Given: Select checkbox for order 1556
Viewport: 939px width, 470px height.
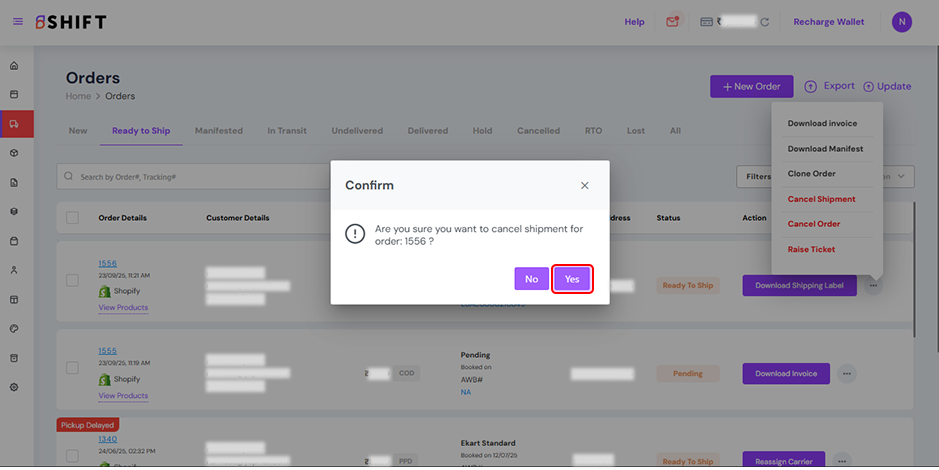Looking at the screenshot, I should (x=72, y=281).
